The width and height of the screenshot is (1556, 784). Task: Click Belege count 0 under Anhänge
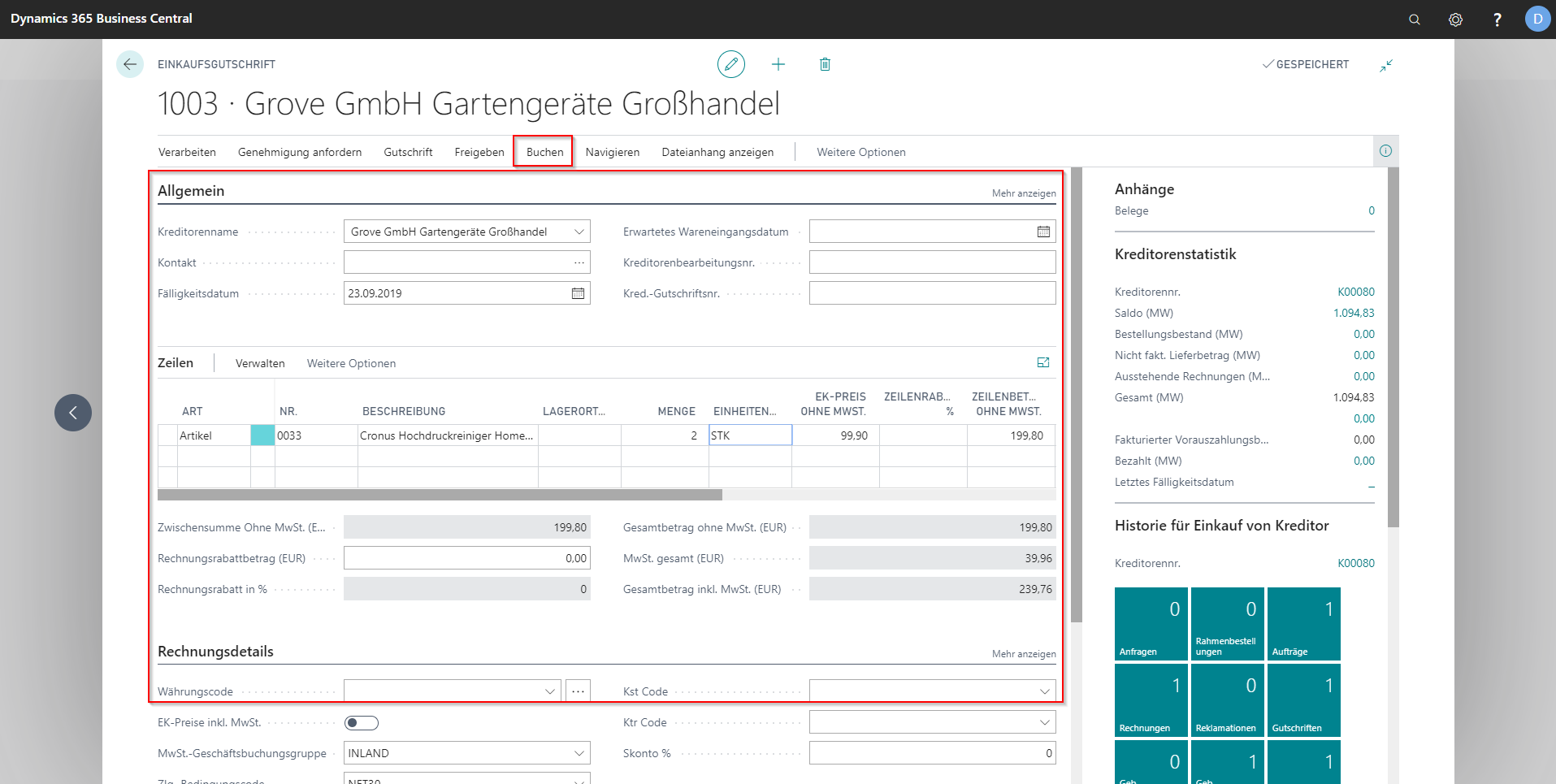[x=1372, y=210]
